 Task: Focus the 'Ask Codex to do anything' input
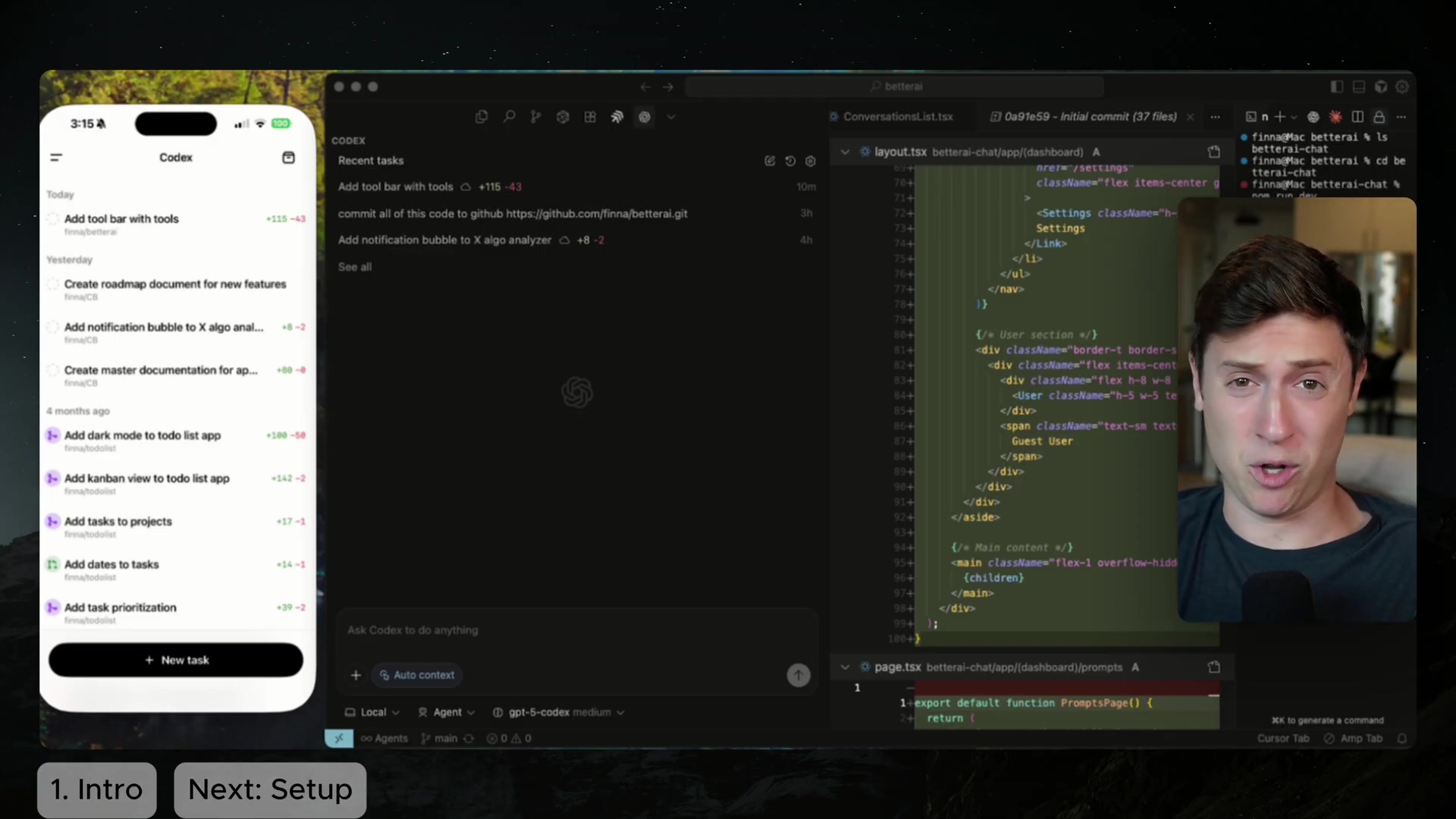click(x=577, y=630)
